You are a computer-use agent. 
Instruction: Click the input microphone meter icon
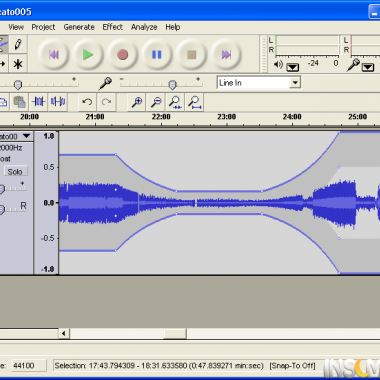(x=353, y=65)
